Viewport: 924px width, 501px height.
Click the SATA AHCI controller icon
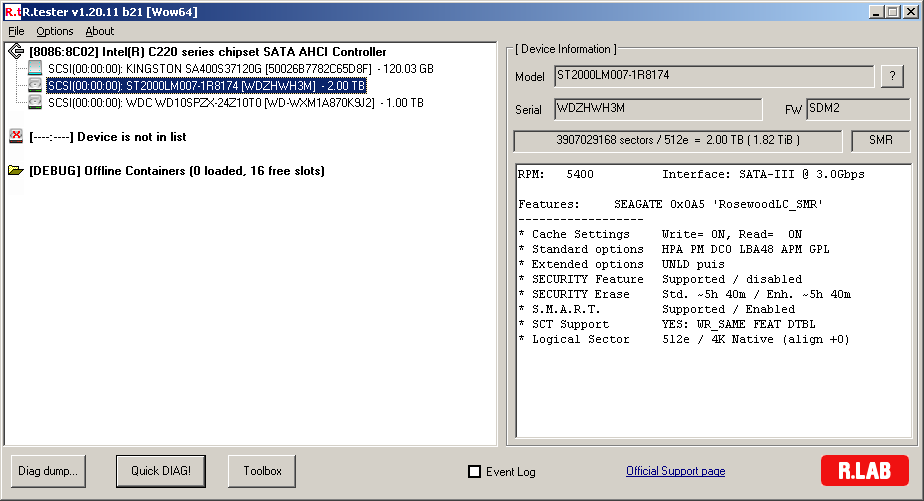pyautogui.click(x=16, y=51)
